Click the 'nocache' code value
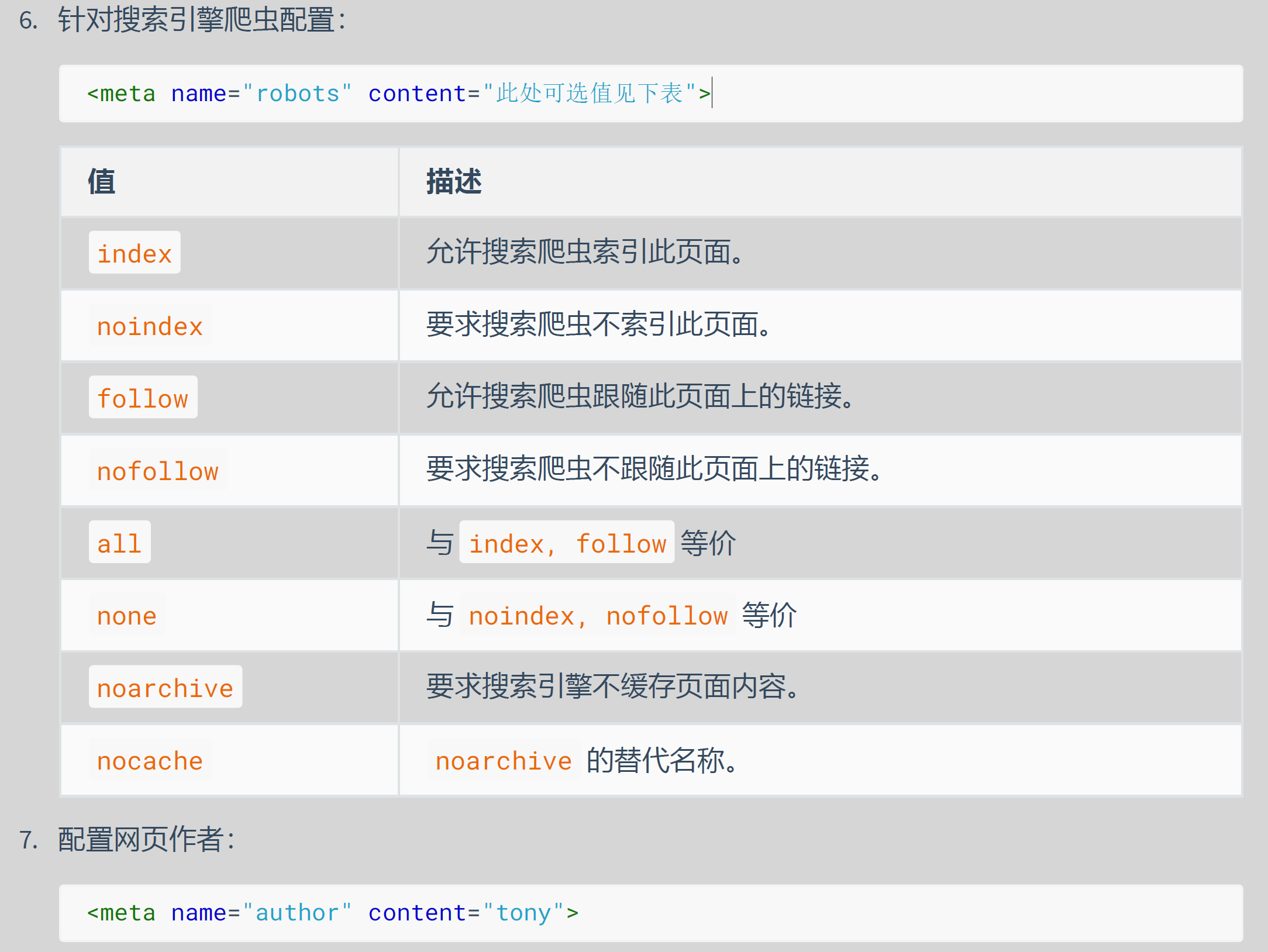The image size is (1268, 952). point(150,760)
